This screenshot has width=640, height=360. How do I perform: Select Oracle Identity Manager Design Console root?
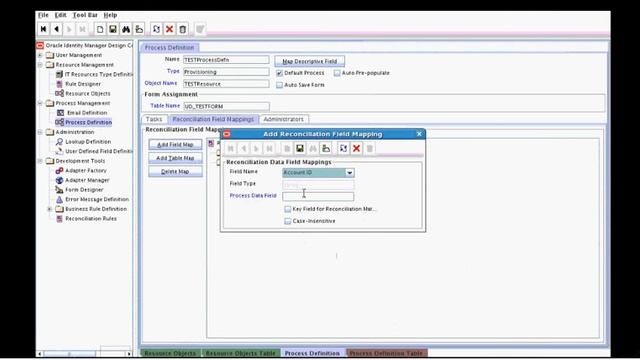pyautogui.click(x=89, y=45)
